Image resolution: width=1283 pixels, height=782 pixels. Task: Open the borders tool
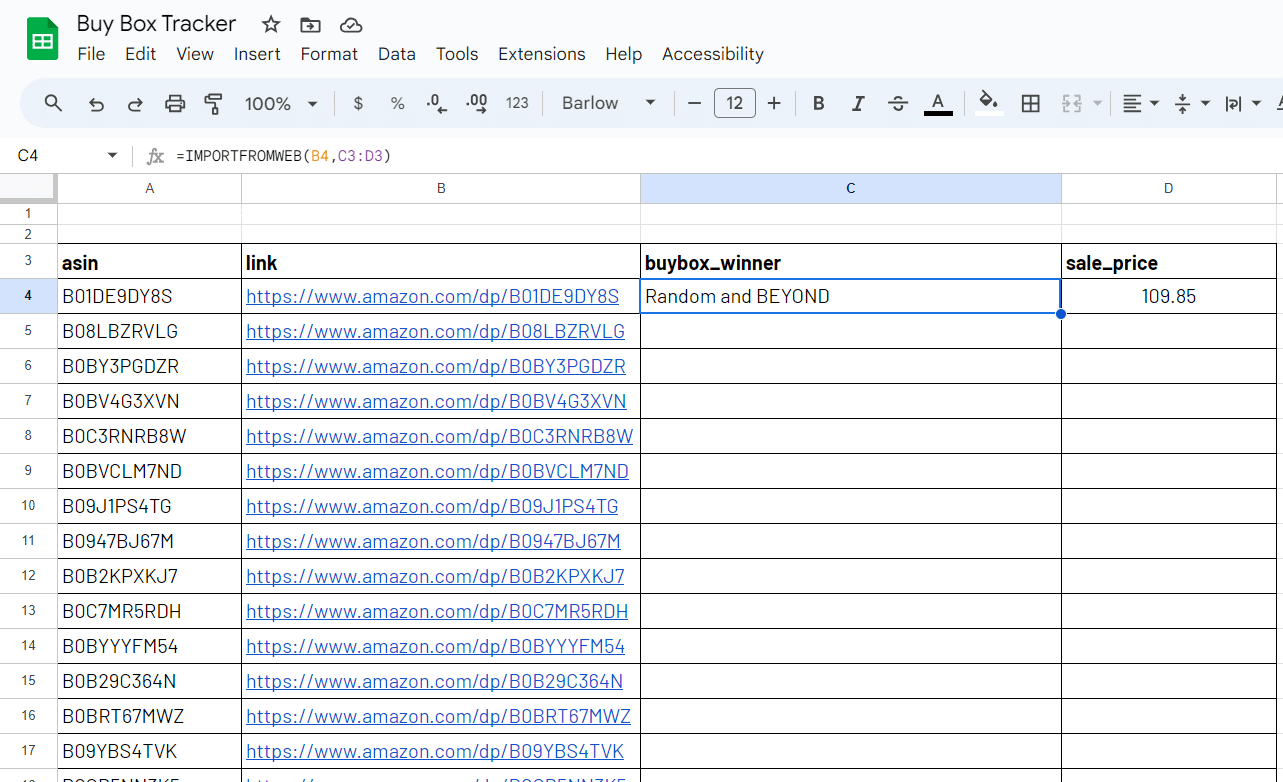1030,103
